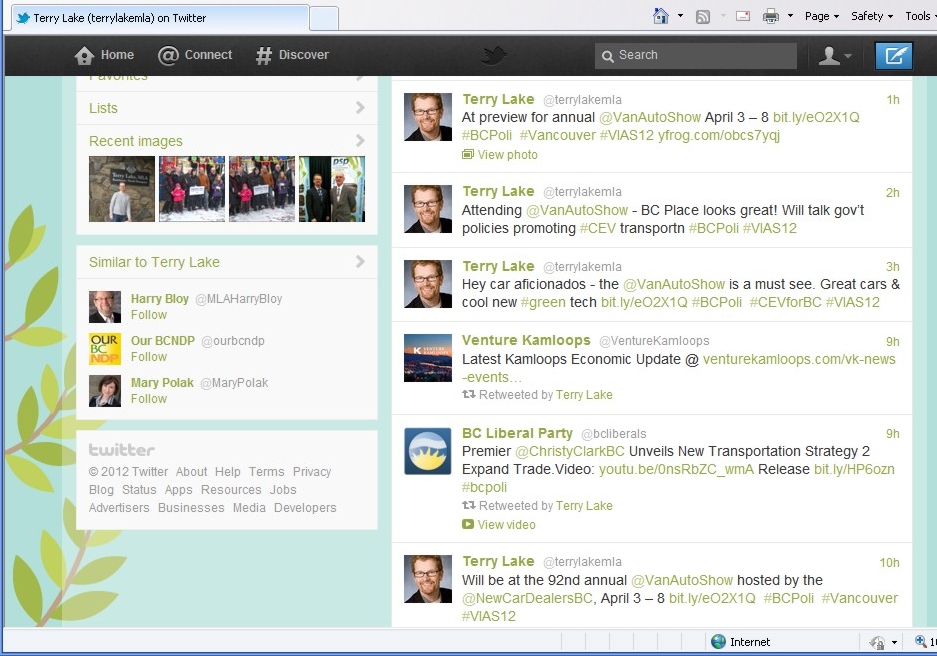Open a new blank browser tab
The image size is (937, 656).
coord(324,19)
